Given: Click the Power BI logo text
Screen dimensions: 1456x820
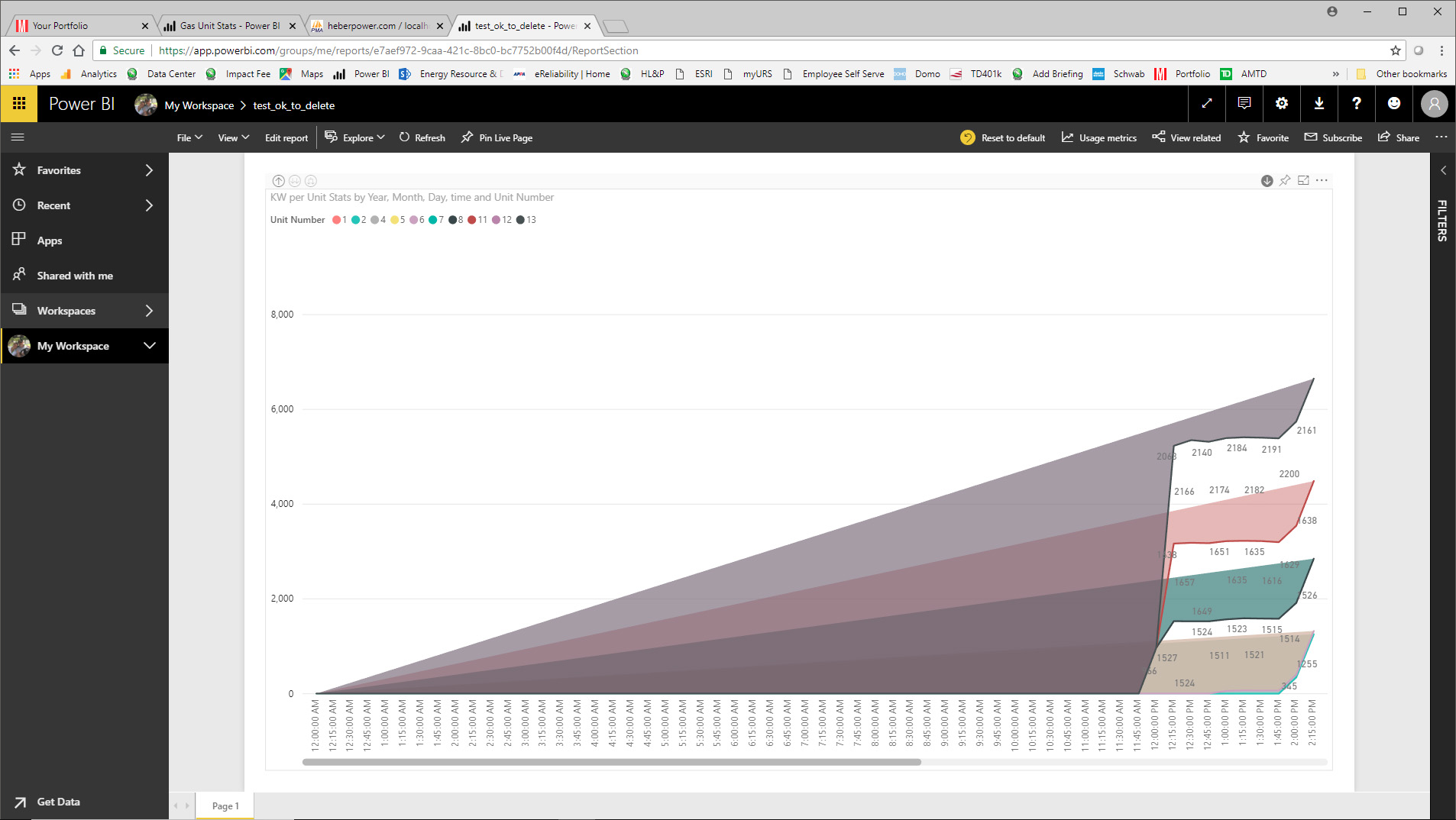Looking at the screenshot, I should [x=82, y=104].
